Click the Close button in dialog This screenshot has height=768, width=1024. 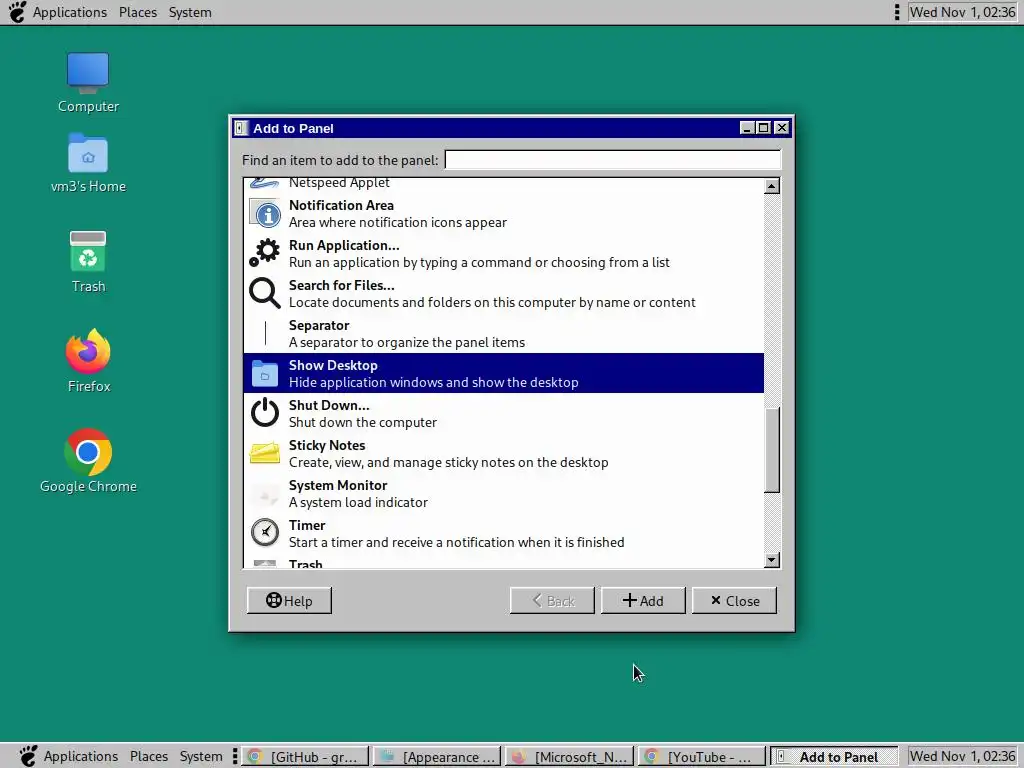735,600
